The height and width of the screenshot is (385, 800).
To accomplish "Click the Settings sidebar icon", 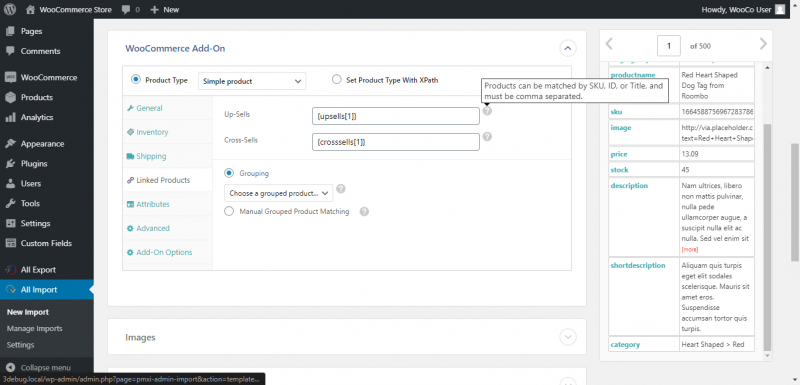I will [10, 223].
